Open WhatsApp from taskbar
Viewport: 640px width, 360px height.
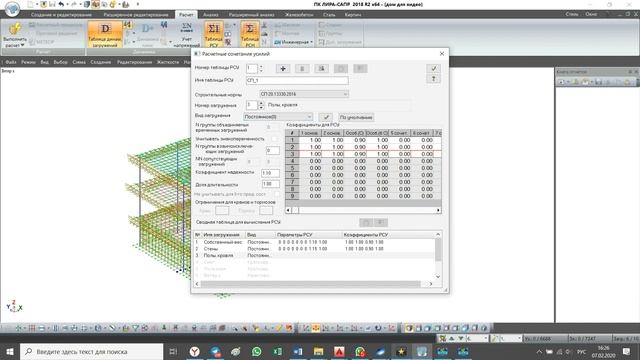point(256,351)
